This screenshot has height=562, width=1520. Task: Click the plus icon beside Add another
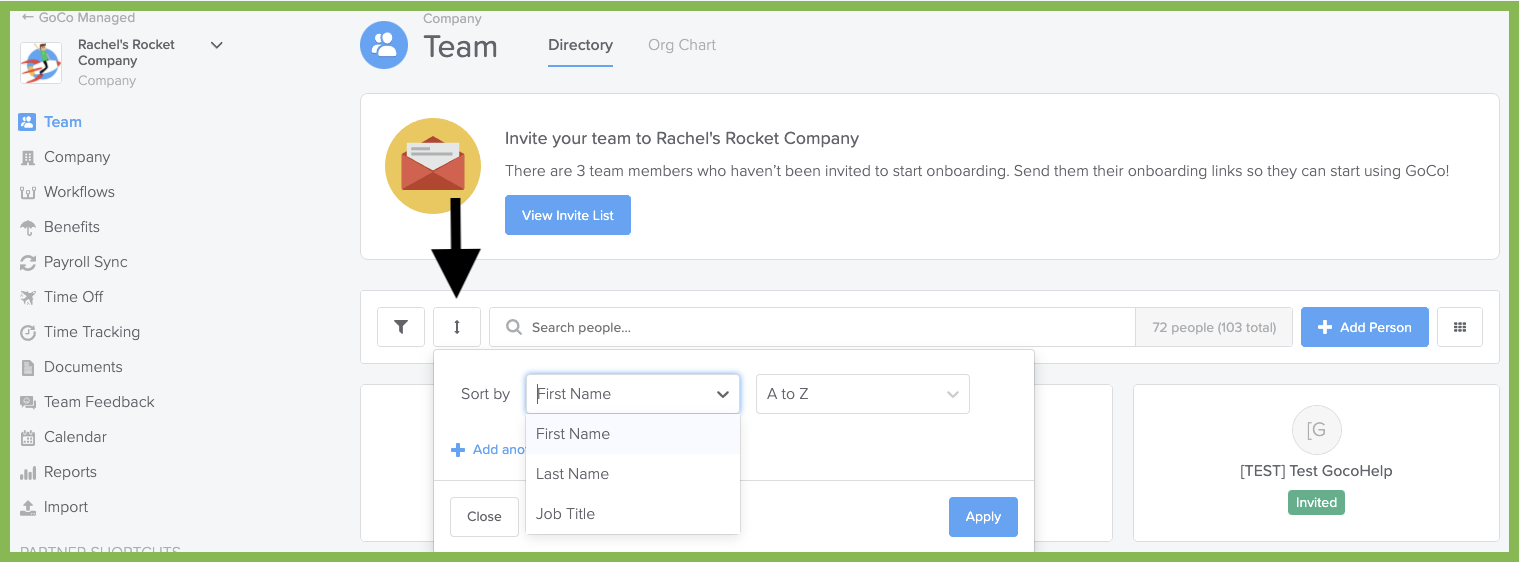(458, 450)
